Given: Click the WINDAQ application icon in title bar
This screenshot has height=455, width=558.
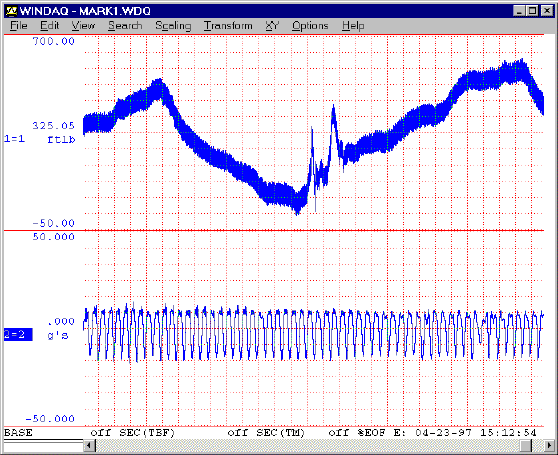Looking at the screenshot, I should (11, 11).
